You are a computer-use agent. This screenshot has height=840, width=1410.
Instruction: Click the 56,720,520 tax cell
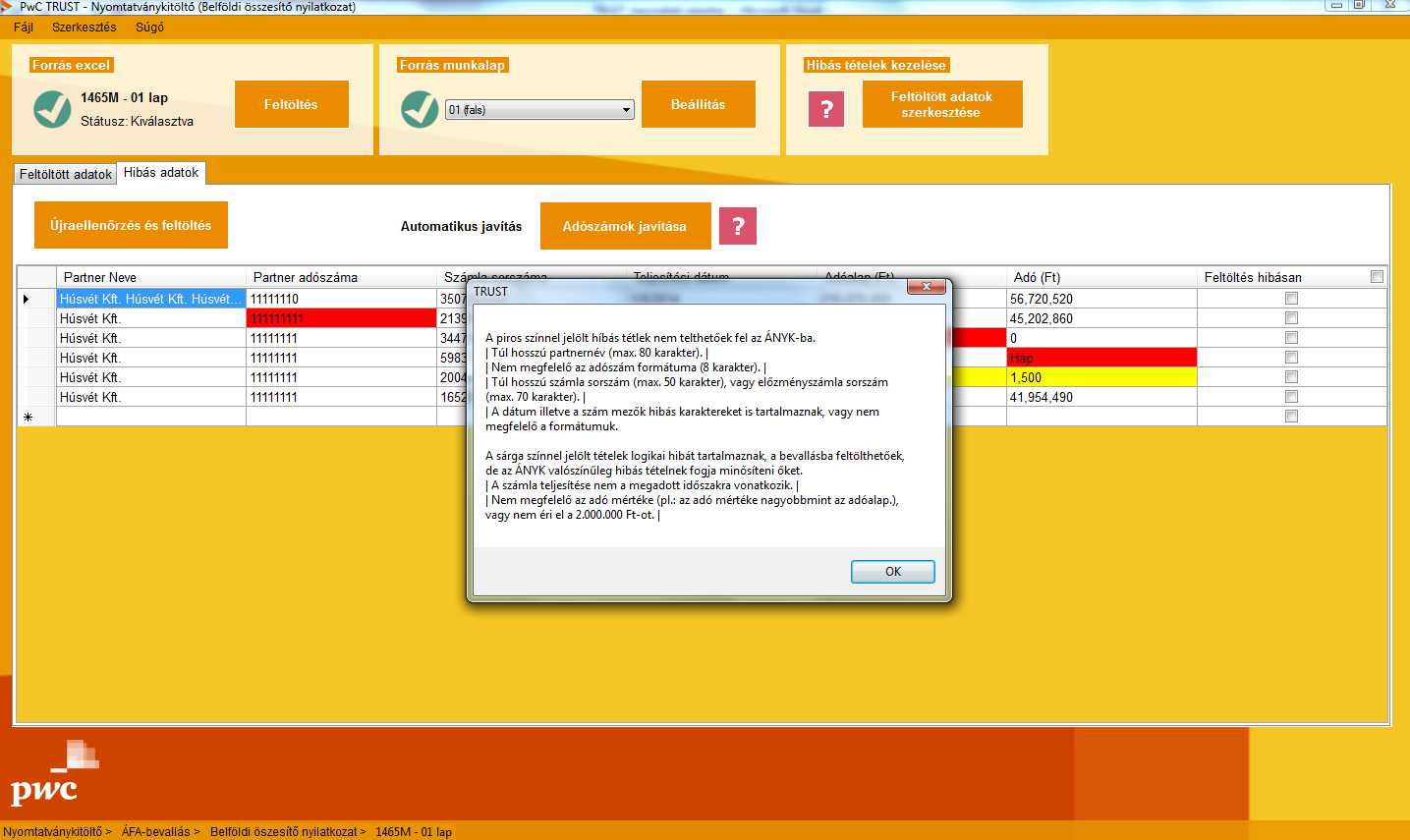pos(1101,299)
